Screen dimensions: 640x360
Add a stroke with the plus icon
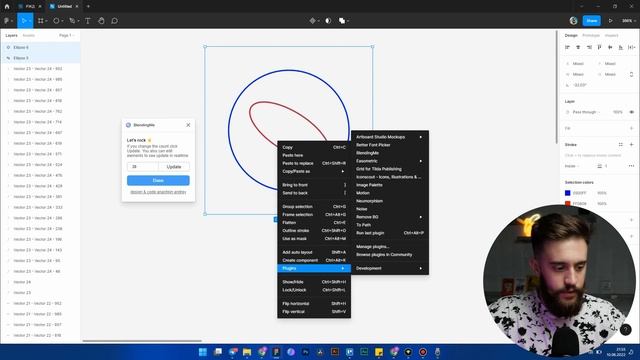coord(631,144)
